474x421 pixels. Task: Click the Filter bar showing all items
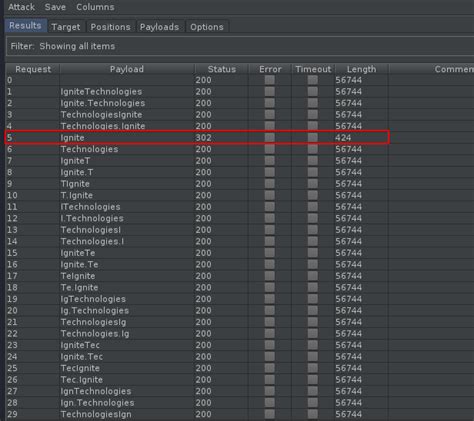pos(240,46)
